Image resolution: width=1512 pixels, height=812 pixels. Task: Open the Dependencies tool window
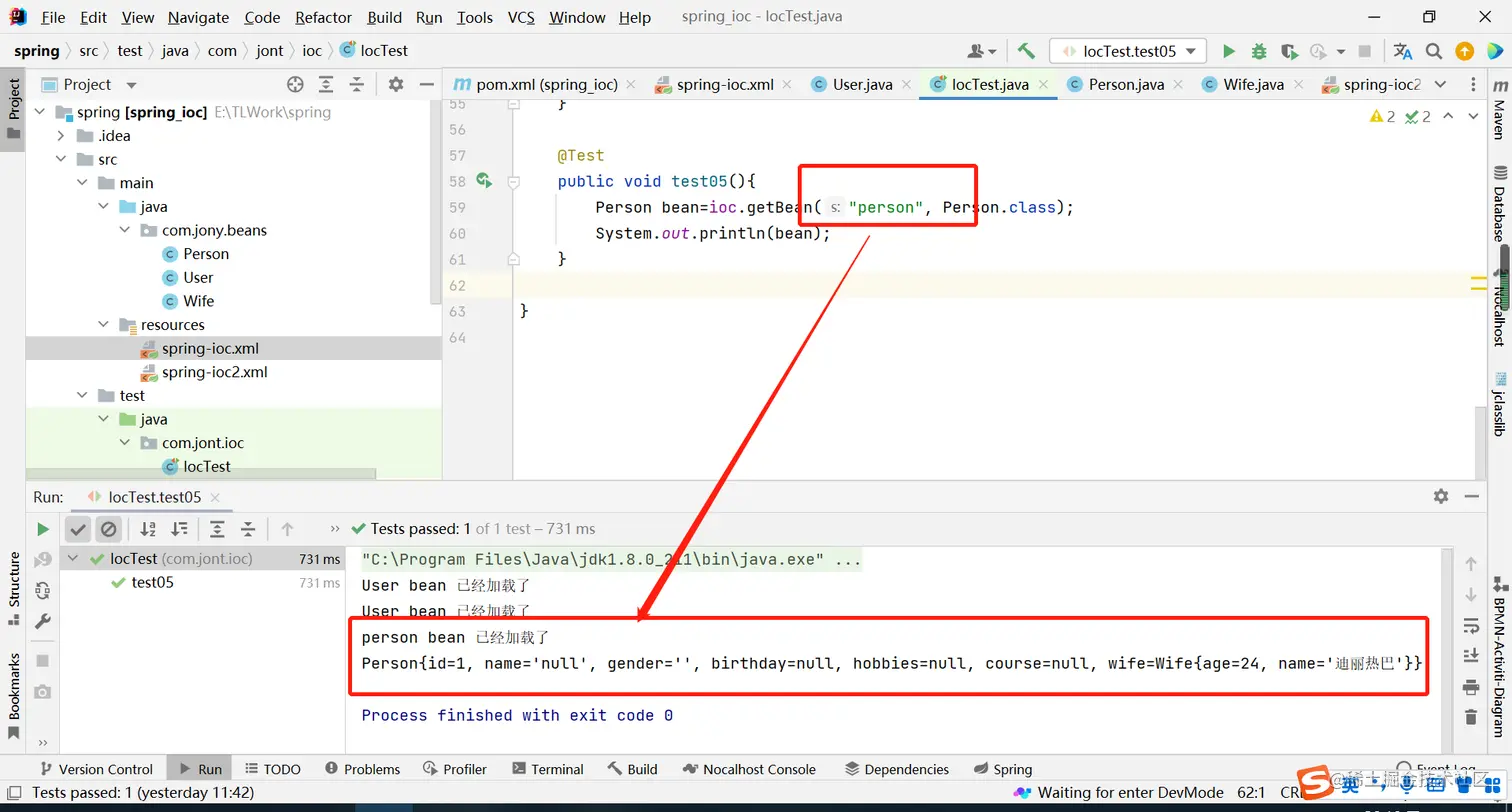pyautogui.click(x=897, y=769)
